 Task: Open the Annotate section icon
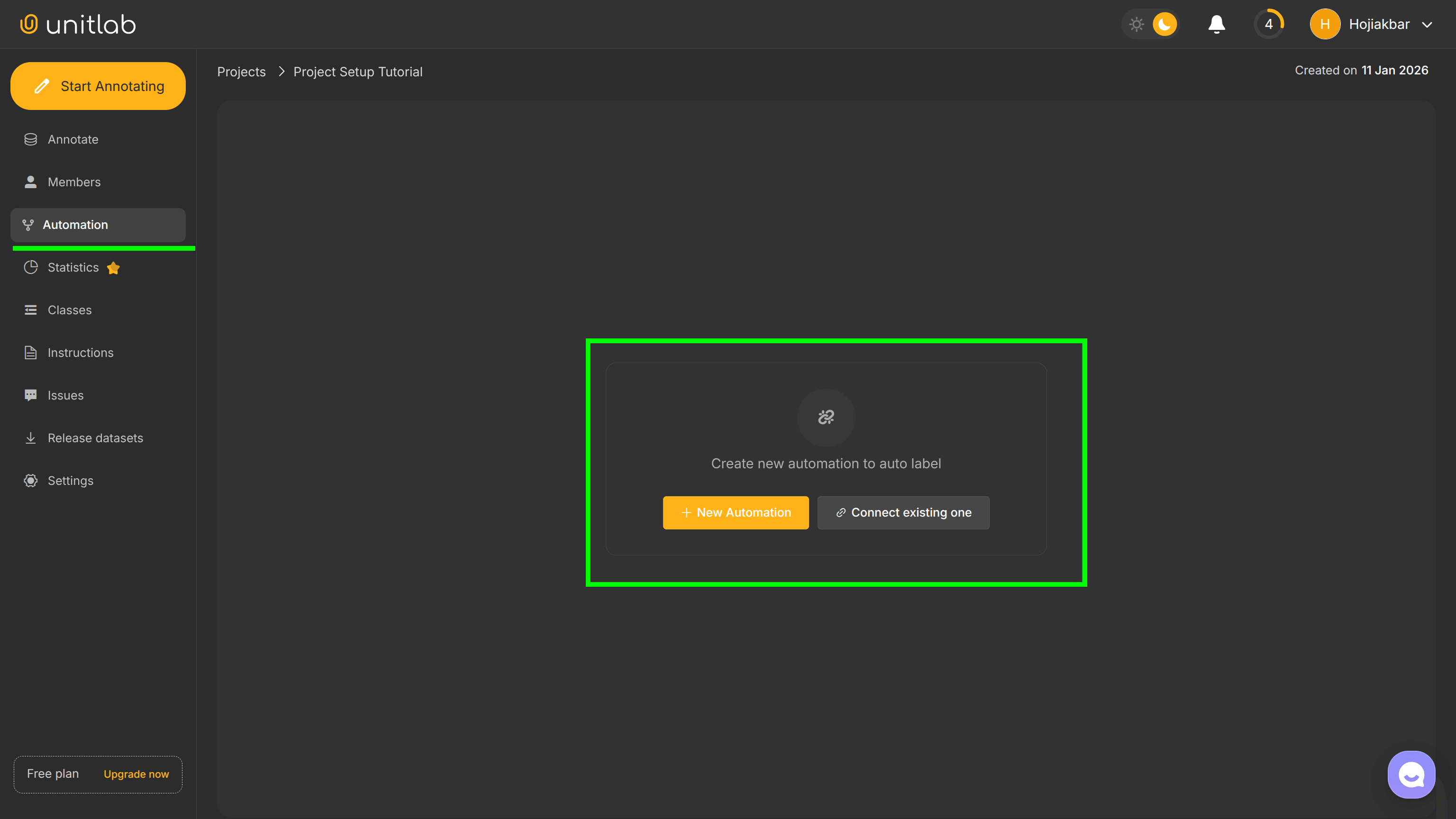coord(30,139)
